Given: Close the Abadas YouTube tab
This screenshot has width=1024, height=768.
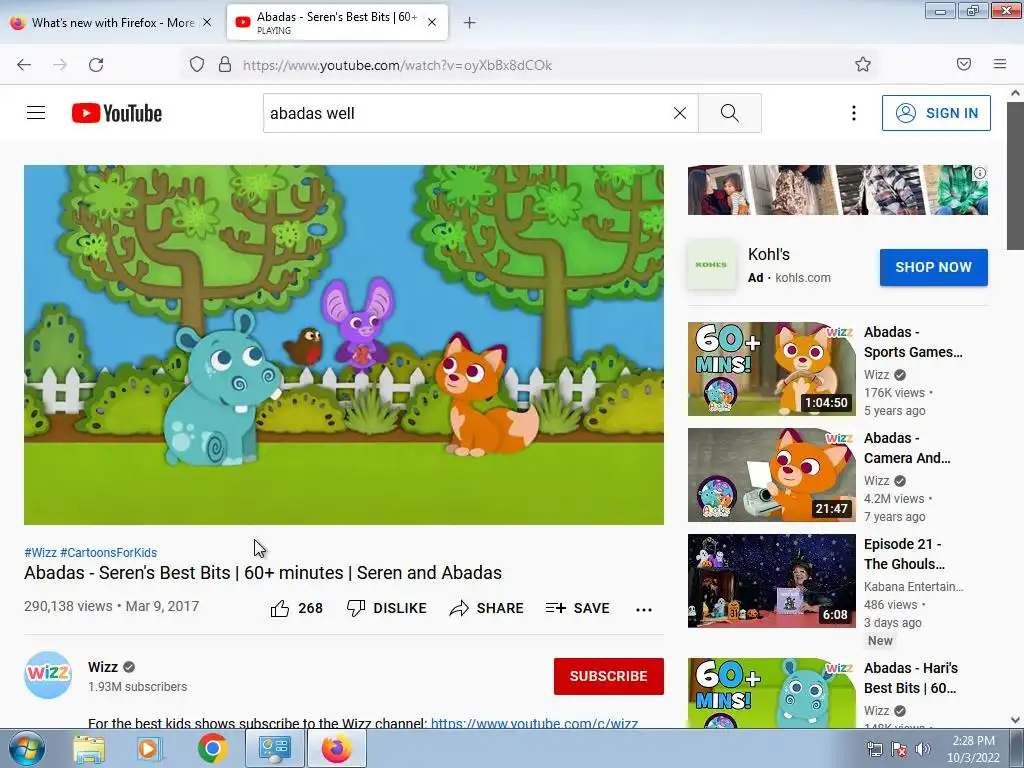Looking at the screenshot, I should click(432, 23).
